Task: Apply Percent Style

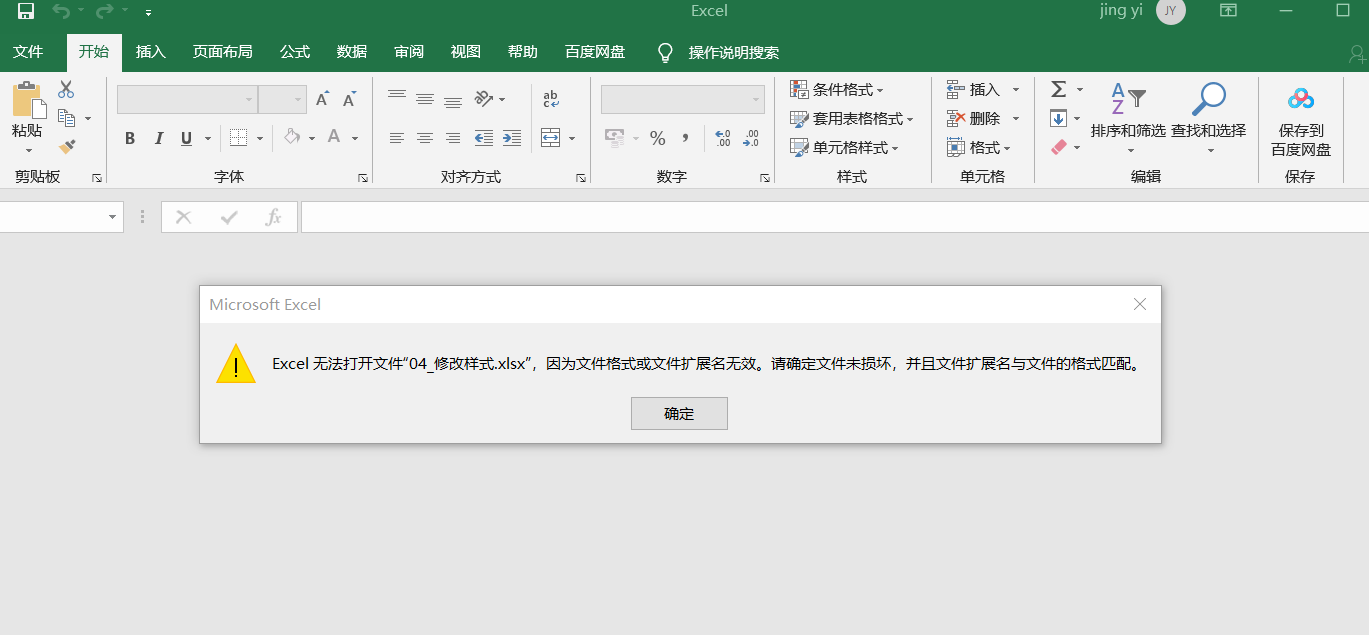Action: 657,138
